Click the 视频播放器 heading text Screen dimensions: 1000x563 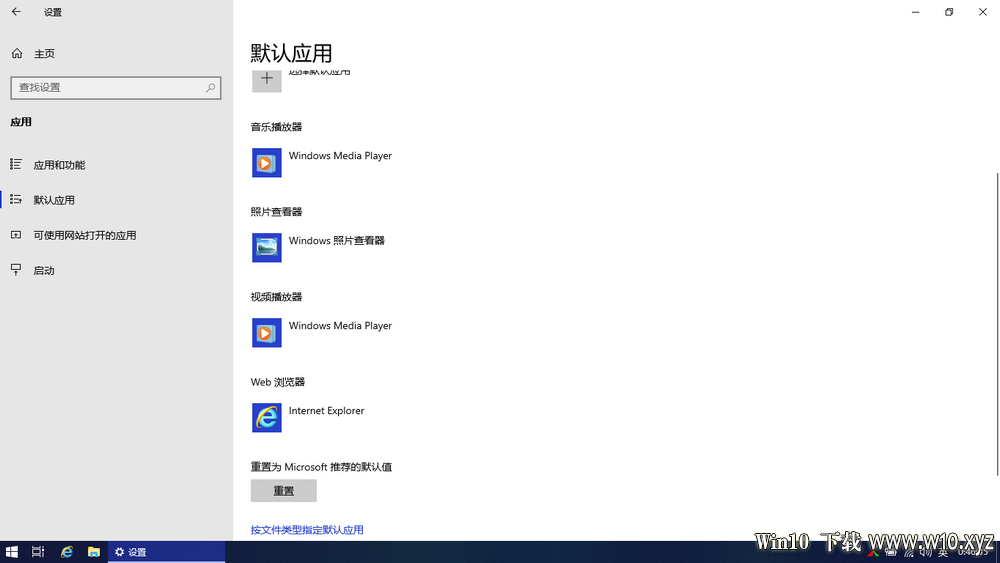click(276, 296)
